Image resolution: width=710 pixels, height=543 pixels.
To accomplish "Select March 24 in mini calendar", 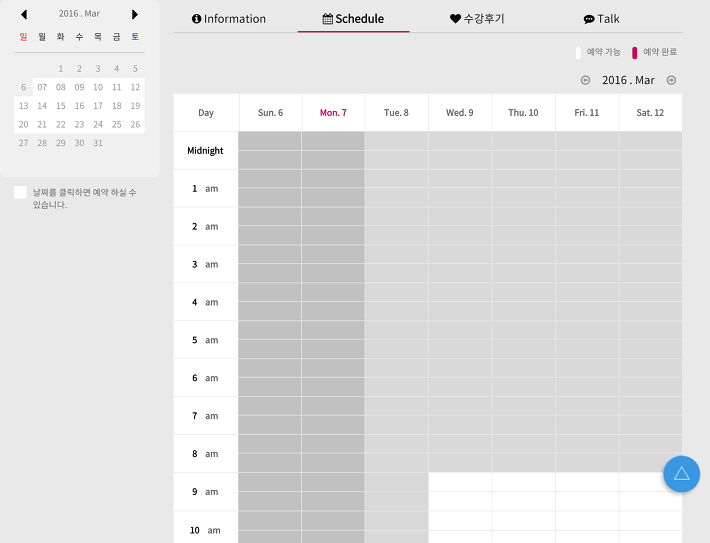I will click(98, 124).
